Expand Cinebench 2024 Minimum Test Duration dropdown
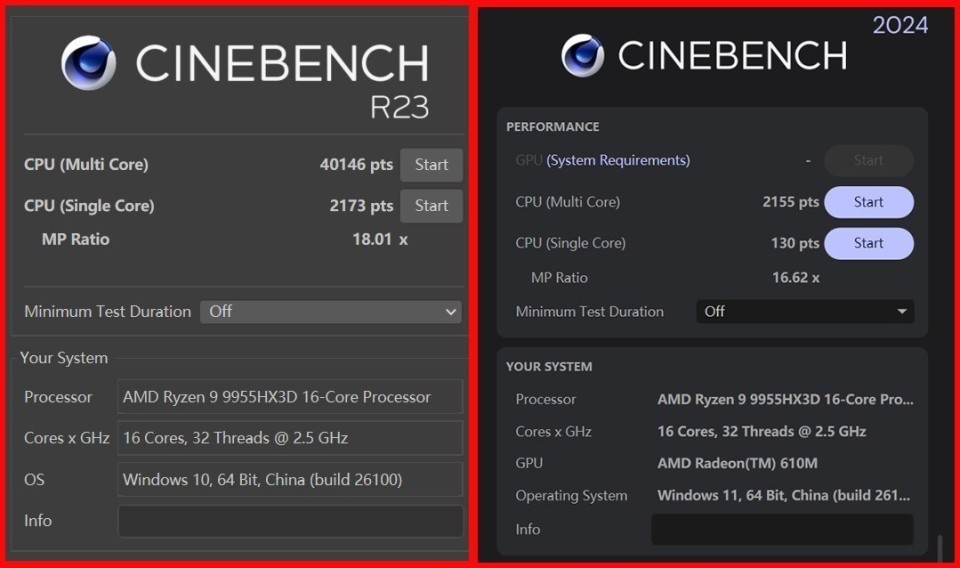The width and height of the screenshot is (960, 568). tap(804, 312)
